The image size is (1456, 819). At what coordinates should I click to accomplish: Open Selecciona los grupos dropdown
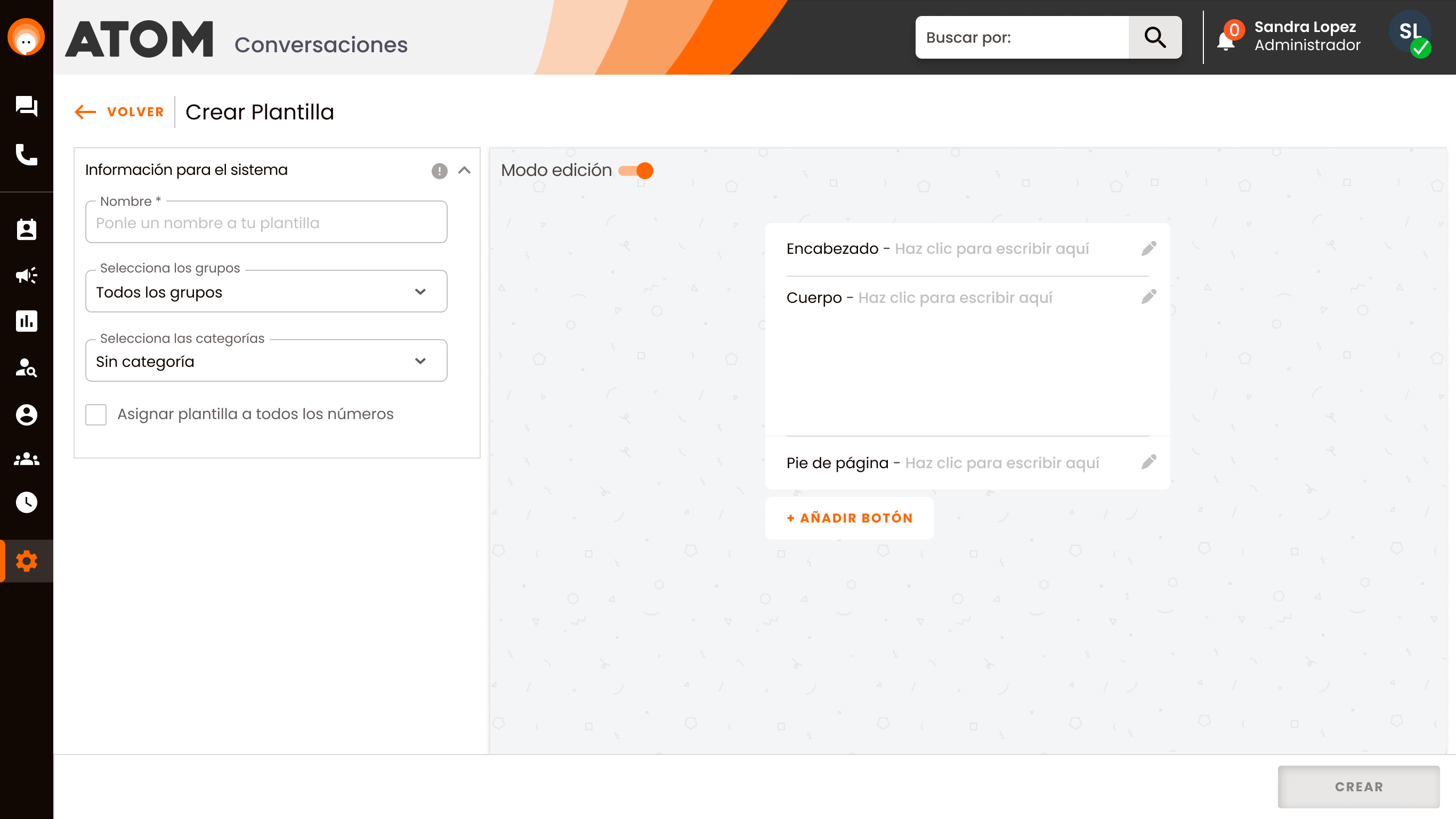[266, 291]
